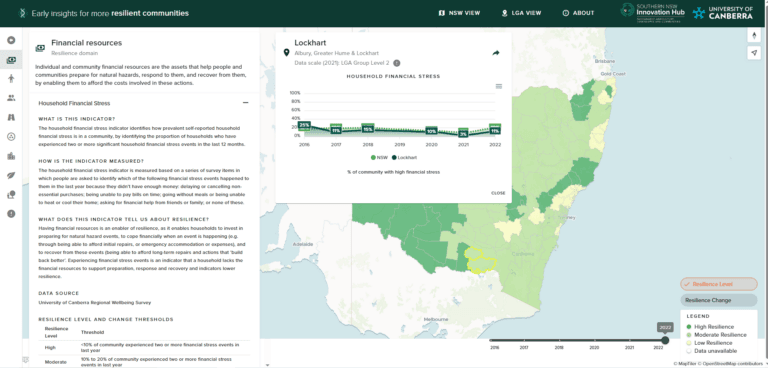
Task: Toggle Lockhart series in chart legend
Action: [404, 157]
